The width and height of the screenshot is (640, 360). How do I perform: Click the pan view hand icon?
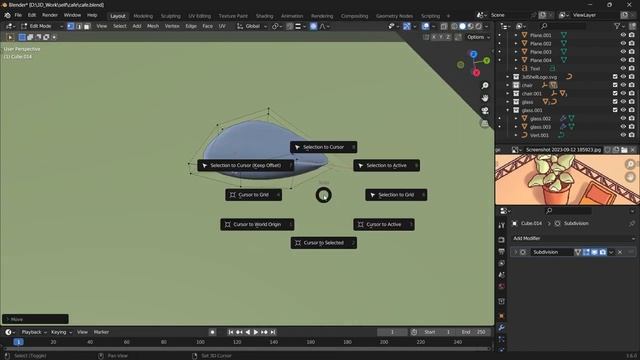[x=484, y=98]
